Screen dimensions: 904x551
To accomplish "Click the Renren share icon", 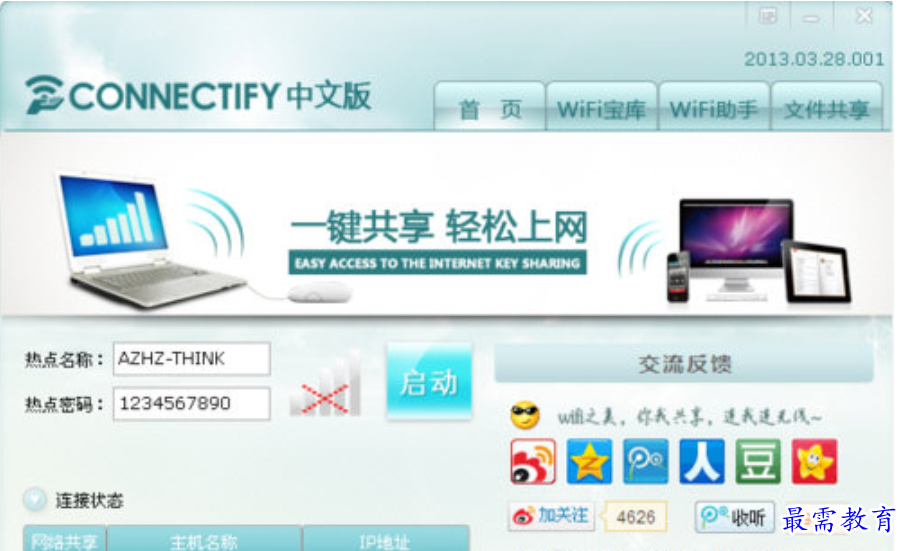I will [x=702, y=461].
